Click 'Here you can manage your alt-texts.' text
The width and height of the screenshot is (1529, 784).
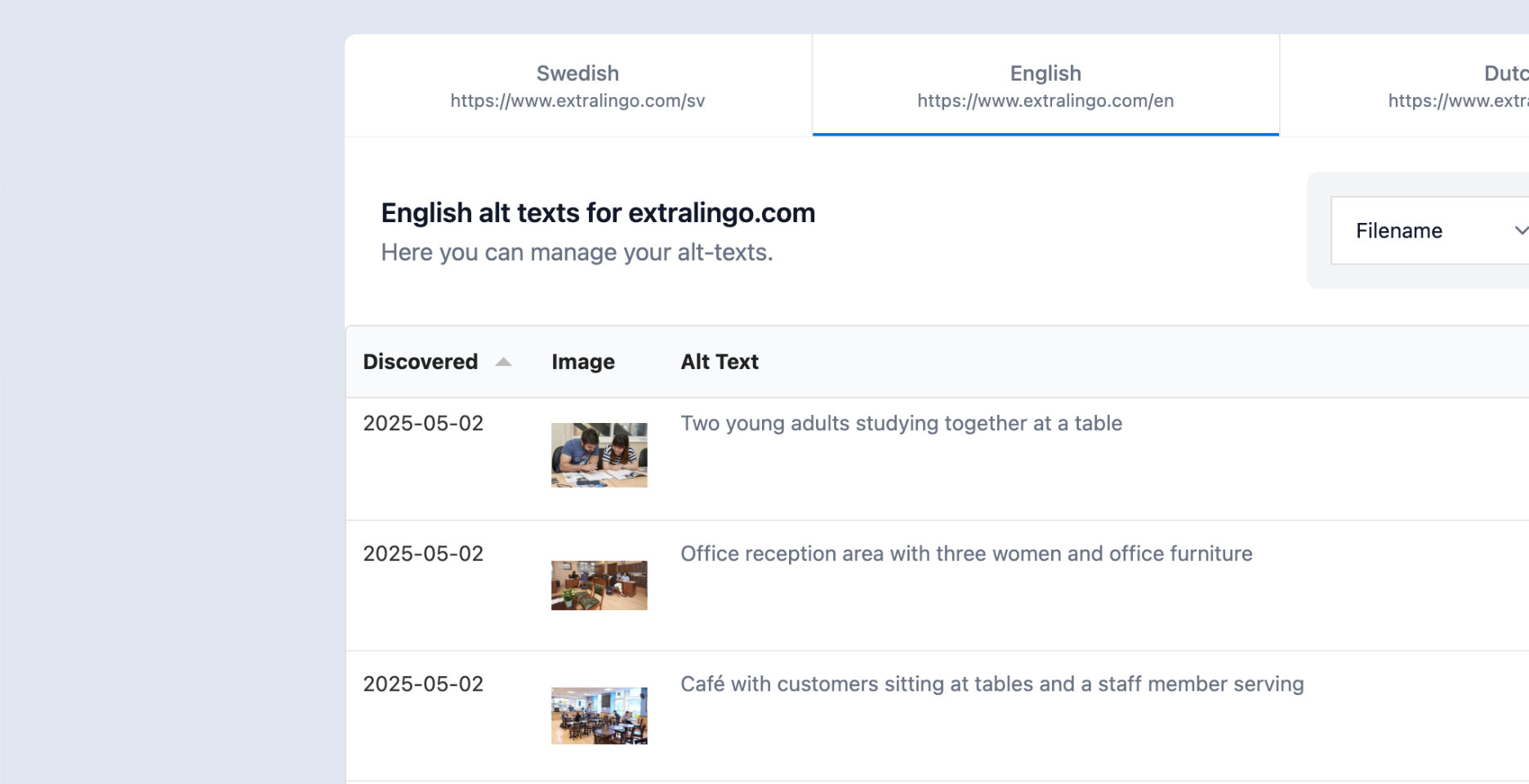tap(577, 252)
